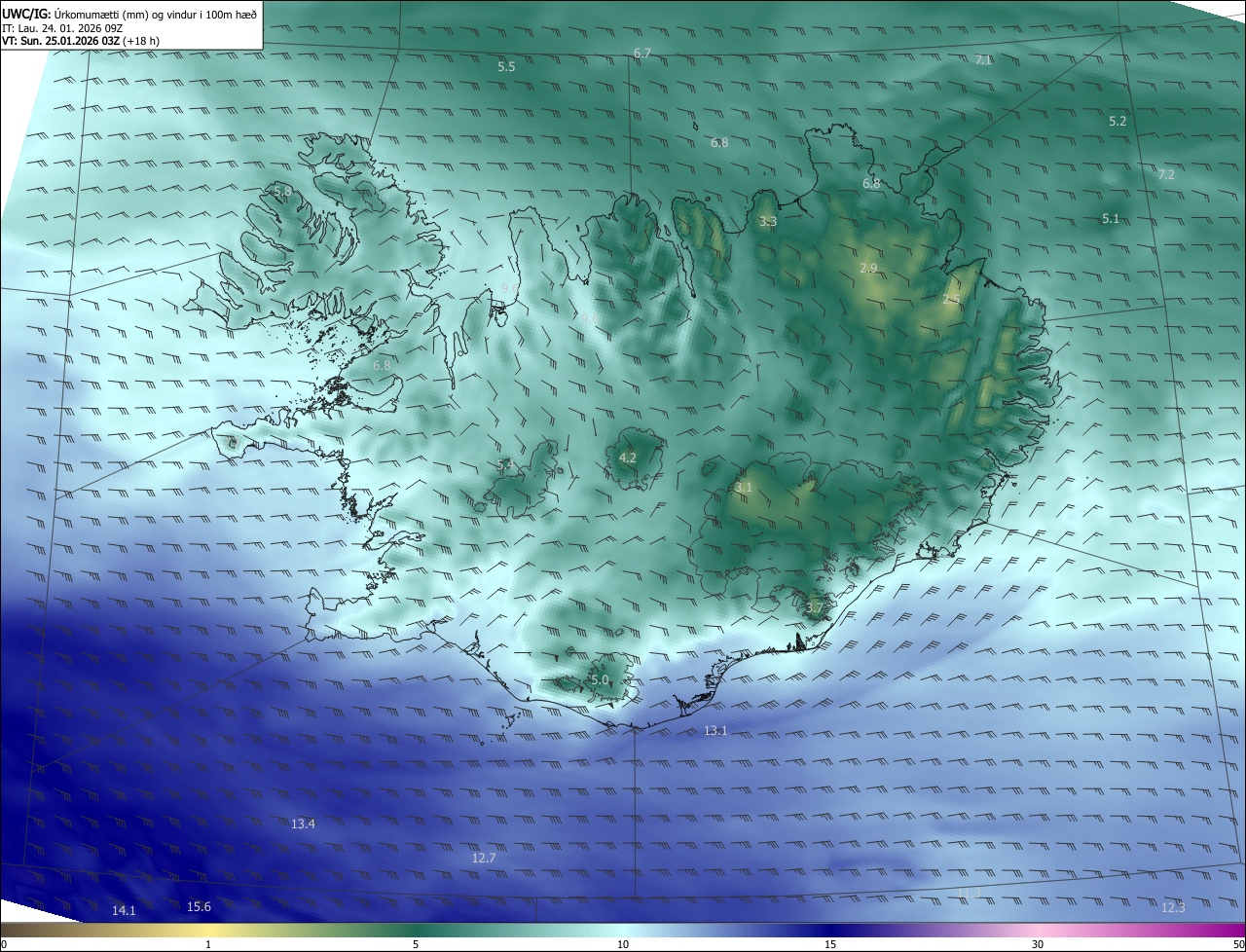Click the 5.5 value label on the map

[506, 67]
